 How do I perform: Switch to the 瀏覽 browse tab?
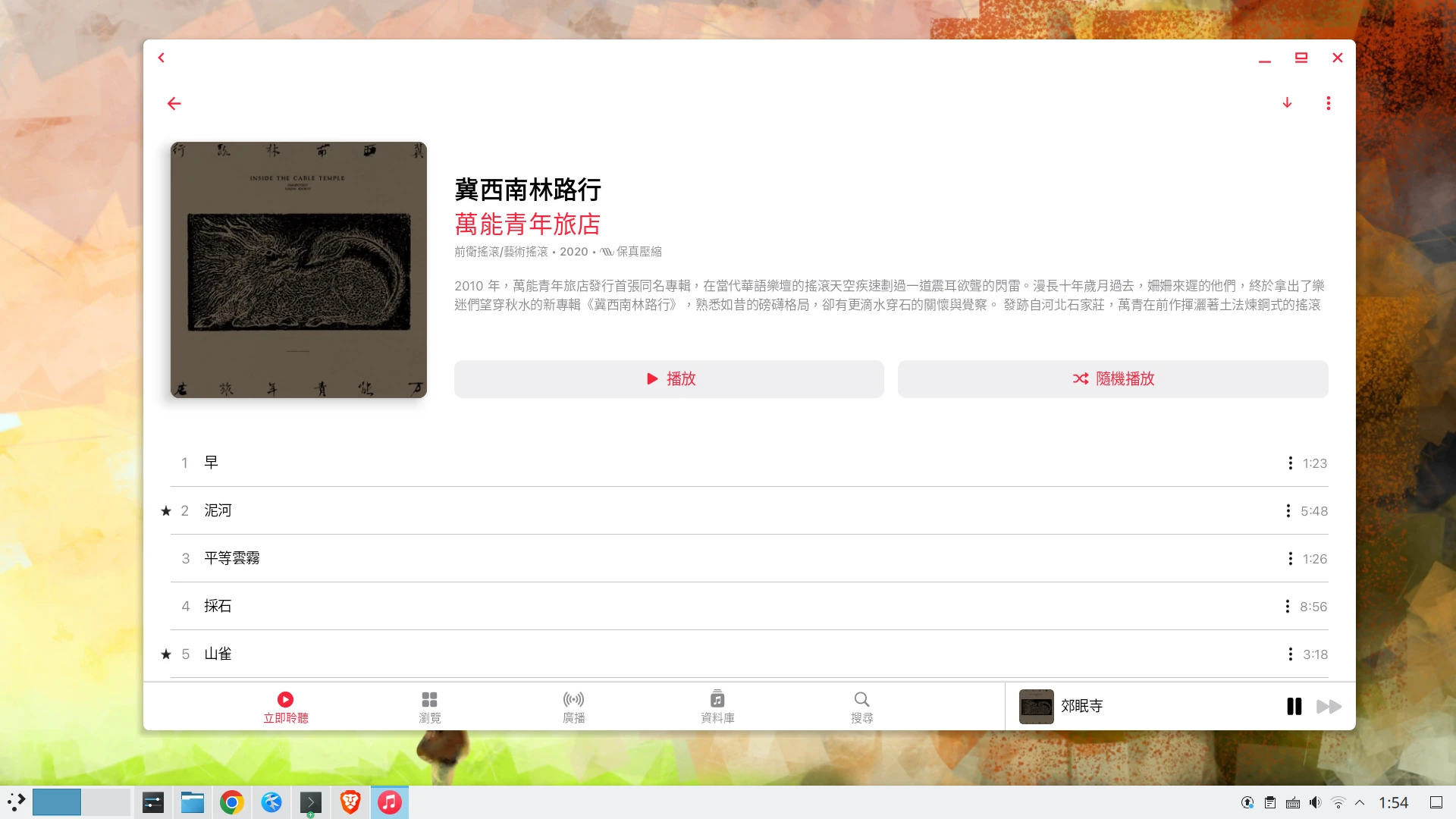[x=429, y=707]
